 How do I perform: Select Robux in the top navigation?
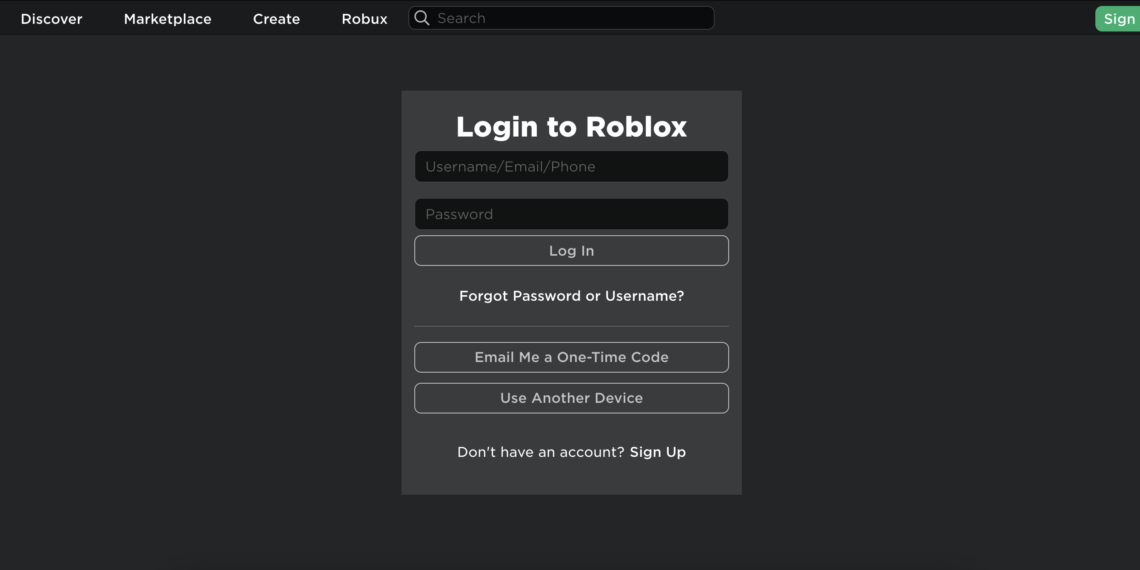coord(364,19)
